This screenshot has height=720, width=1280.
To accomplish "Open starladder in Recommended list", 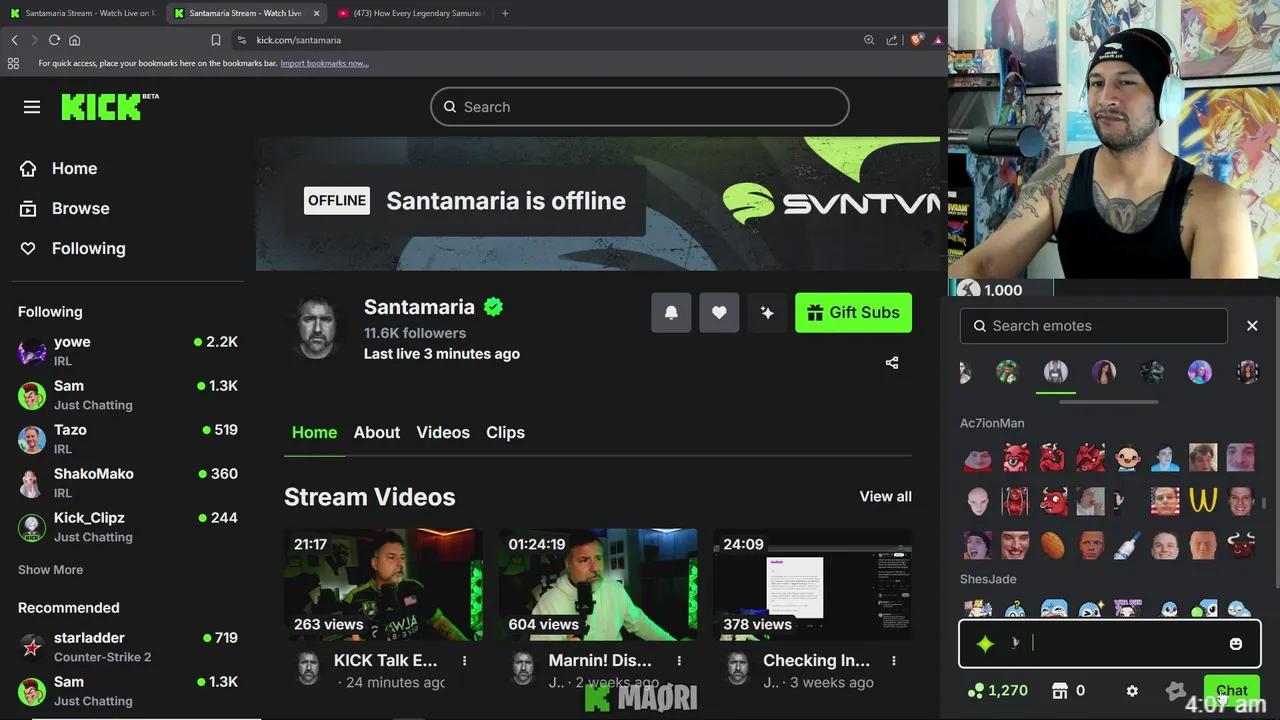I will pyautogui.click(x=128, y=648).
